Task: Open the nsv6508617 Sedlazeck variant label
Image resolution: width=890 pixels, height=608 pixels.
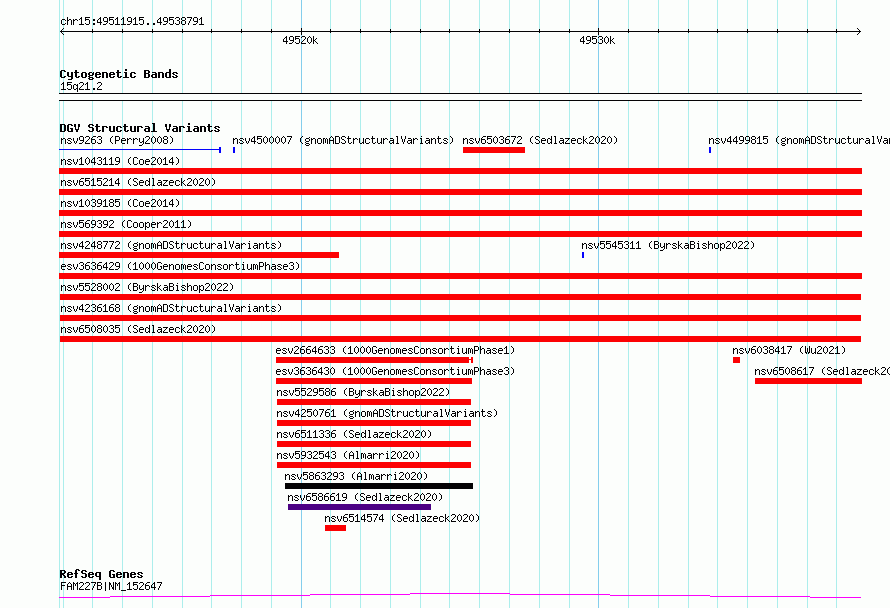Action: (x=822, y=371)
